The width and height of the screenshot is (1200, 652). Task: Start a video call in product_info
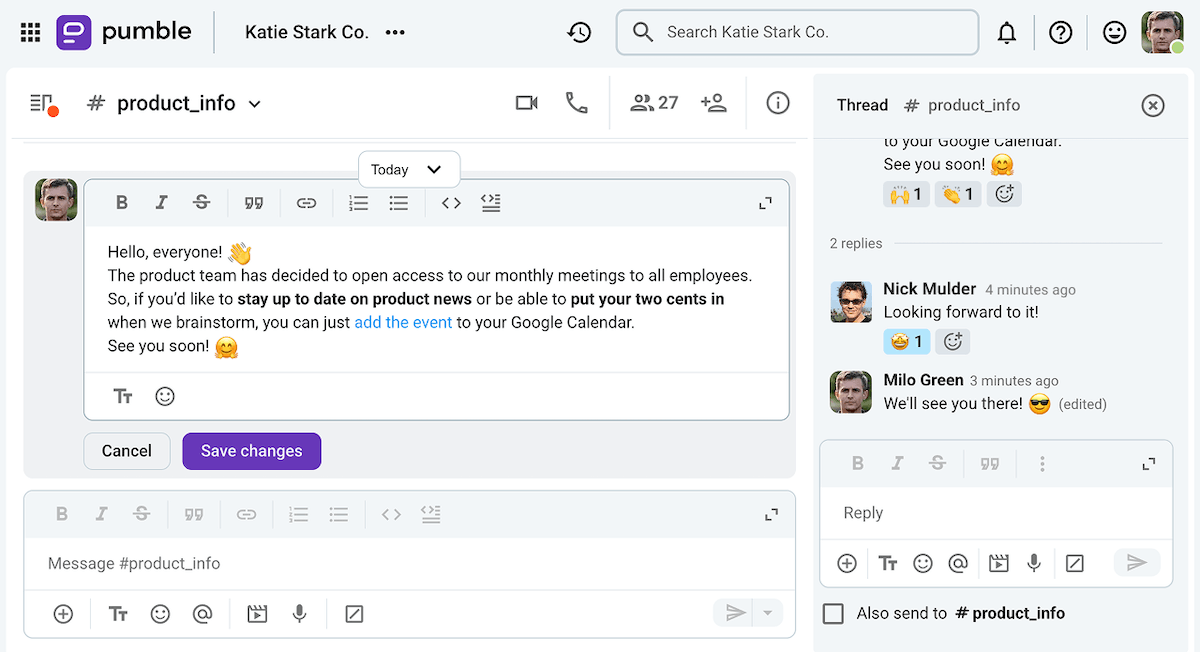click(527, 102)
